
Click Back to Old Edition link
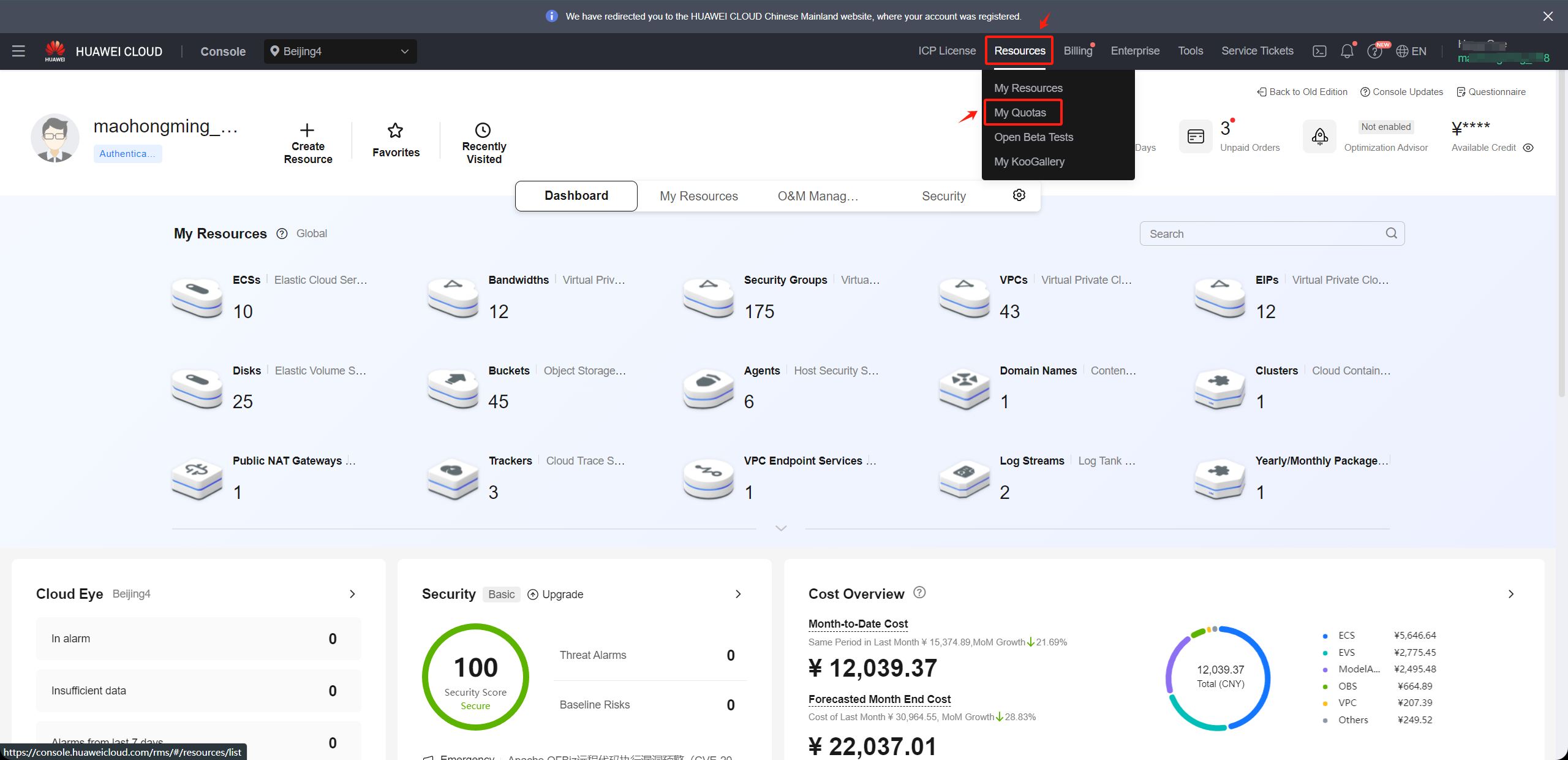coord(1303,91)
